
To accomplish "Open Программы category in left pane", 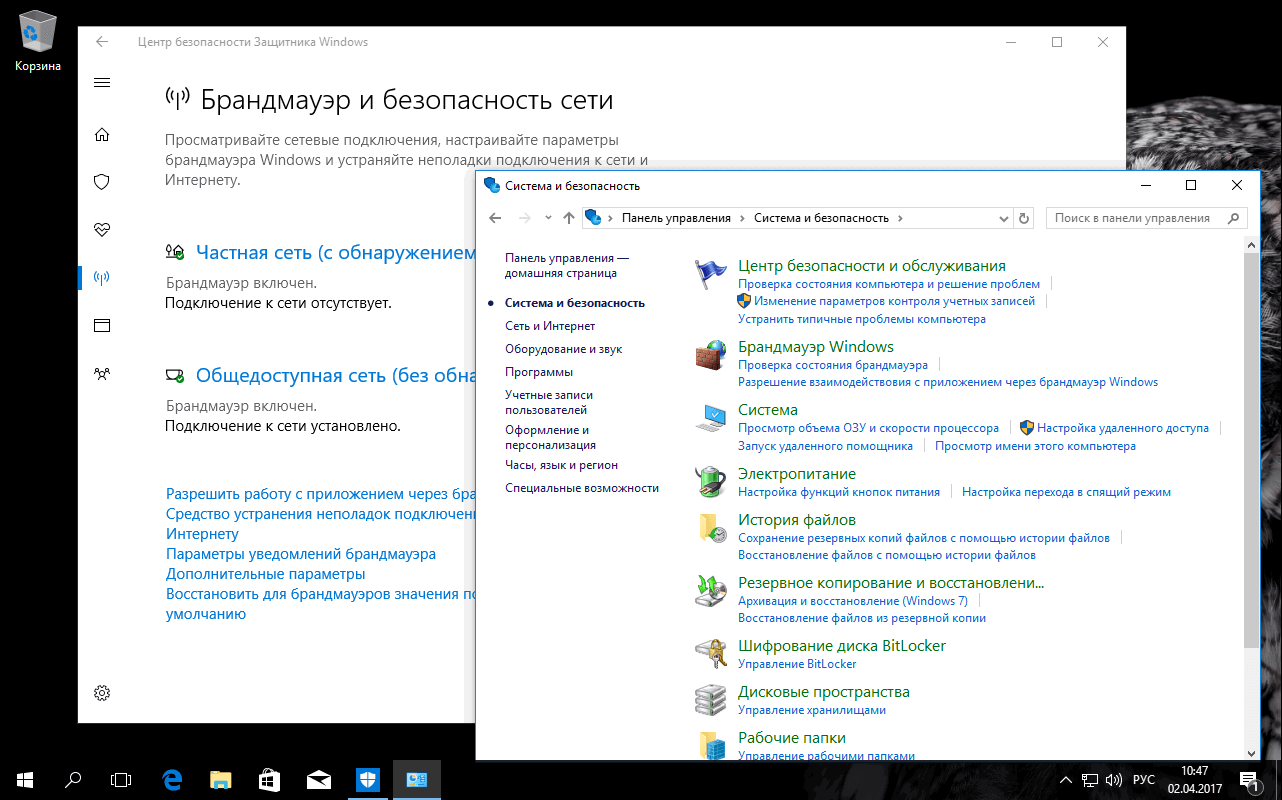I will pyautogui.click(x=539, y=372).
